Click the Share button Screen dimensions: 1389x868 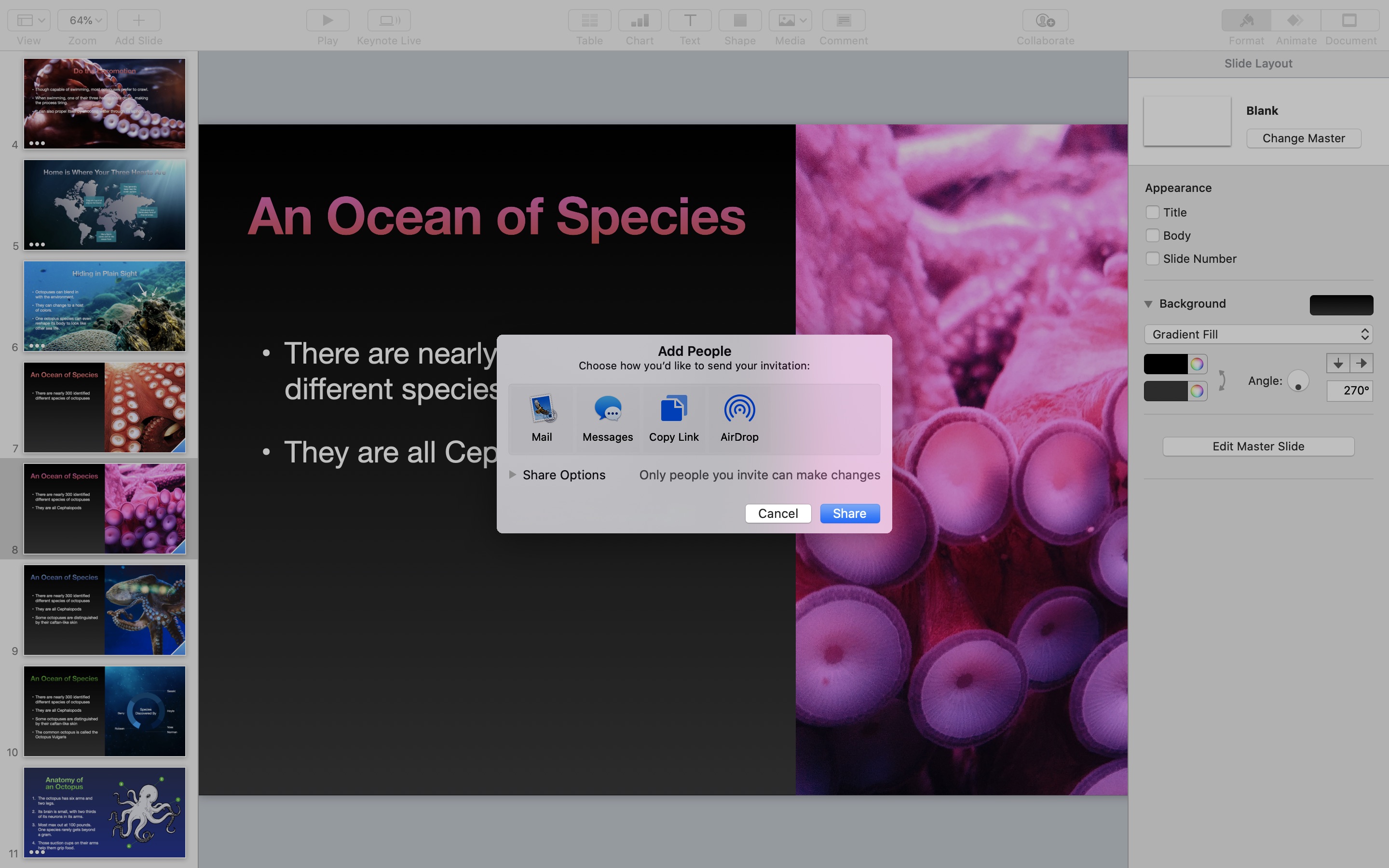click(x=849, y=513)
